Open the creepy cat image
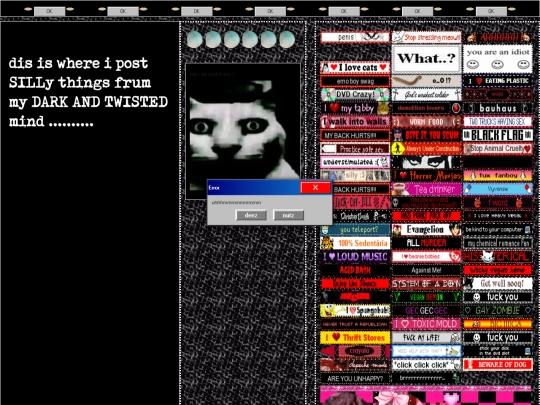The height and width of the screenshot is (405, 540). point(243,131)
